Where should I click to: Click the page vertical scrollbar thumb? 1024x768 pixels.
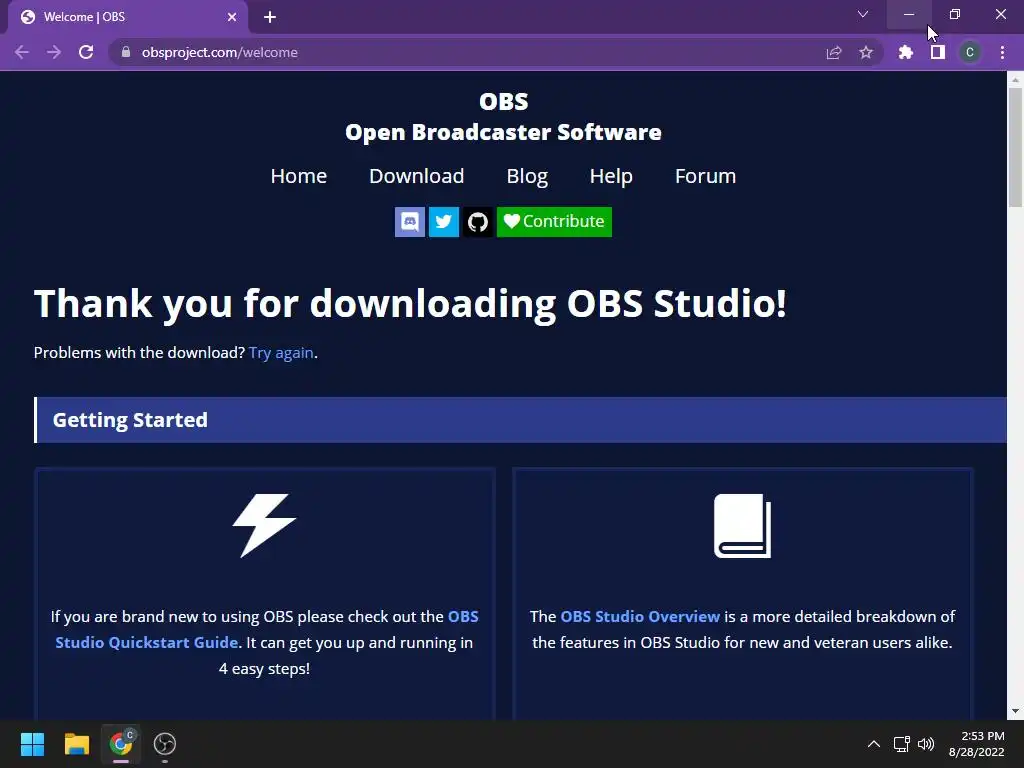click(x=1016, y=148)
